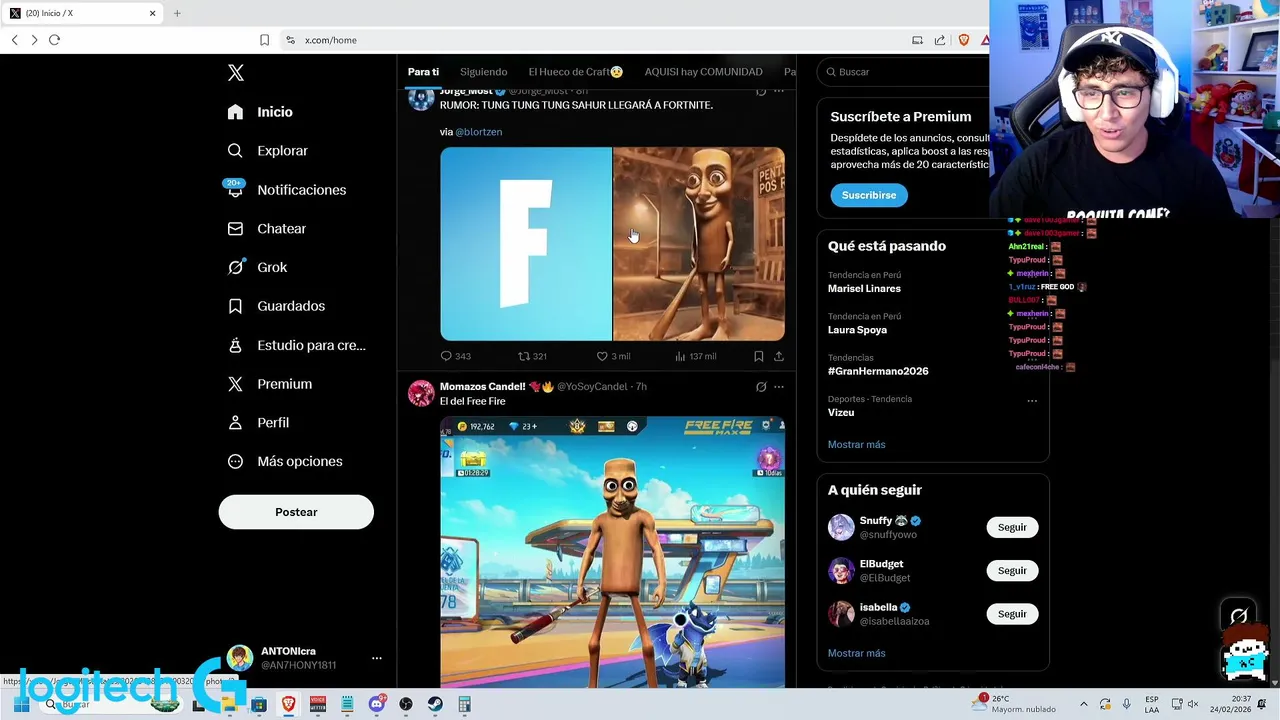Open Notificaciones in the sidebar
Screen dimensions: 1280x720
286,190
